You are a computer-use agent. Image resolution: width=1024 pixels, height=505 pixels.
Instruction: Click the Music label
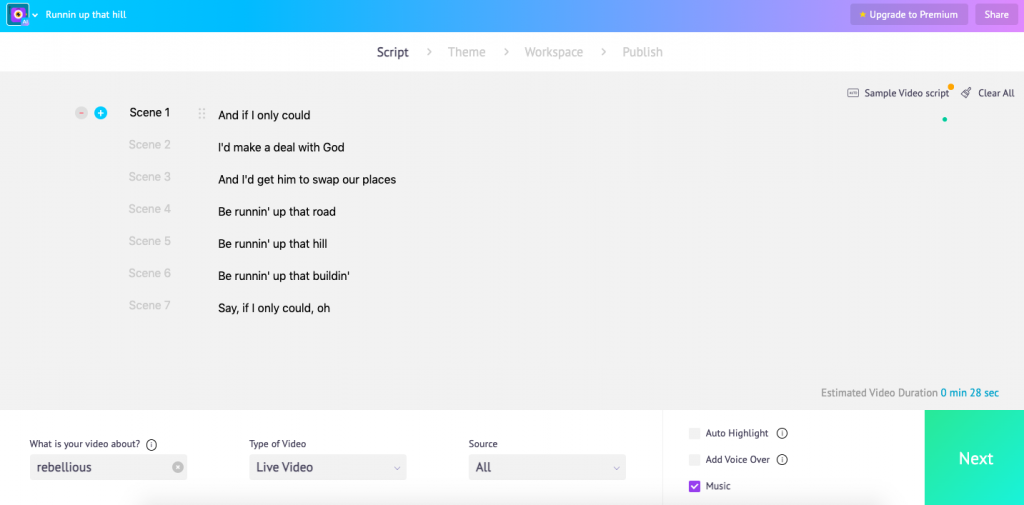[718, 486]
